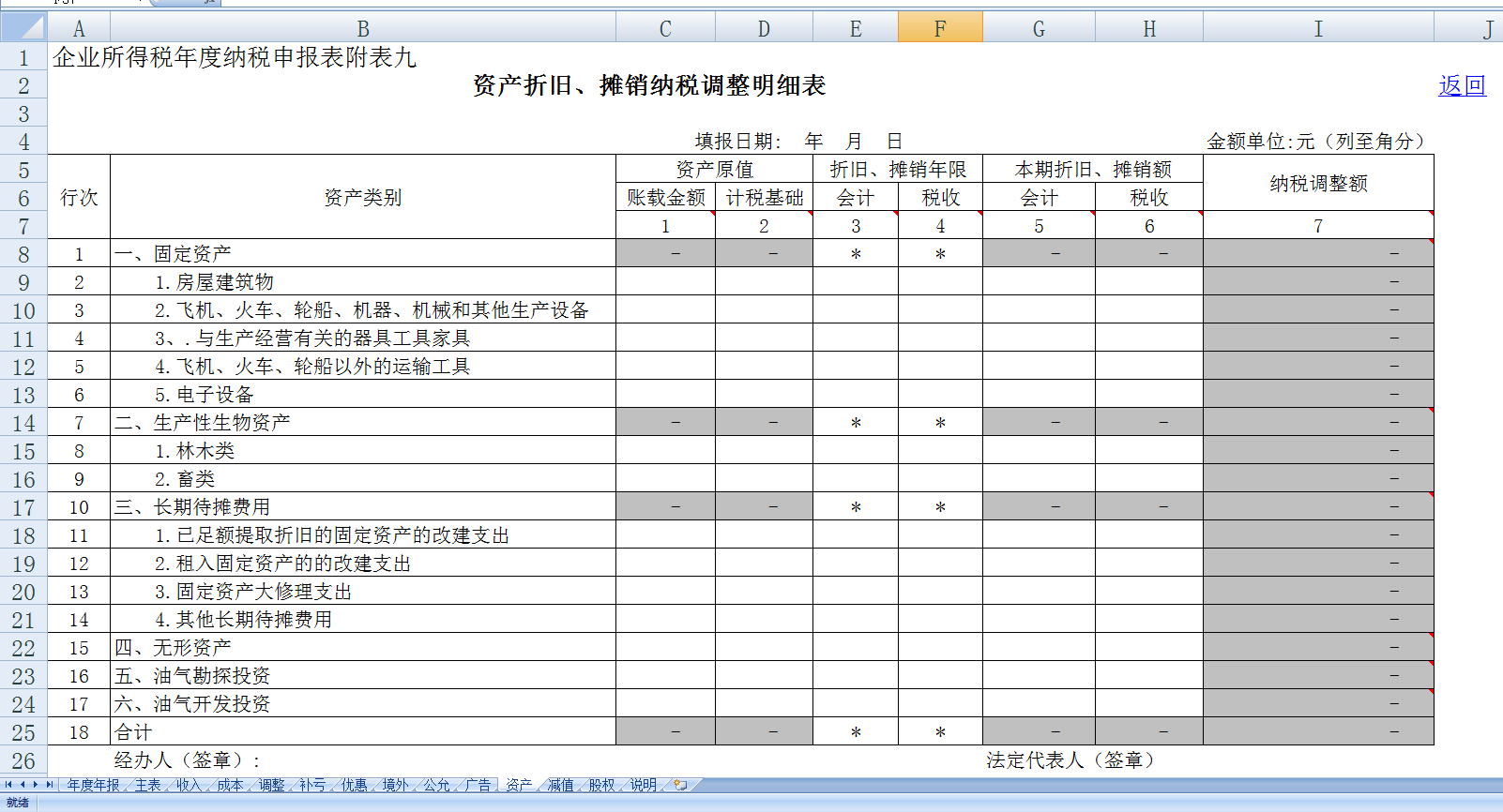Select row 8 header
Viewport: 1503px width, 812px height.
[x=23, y=254]
